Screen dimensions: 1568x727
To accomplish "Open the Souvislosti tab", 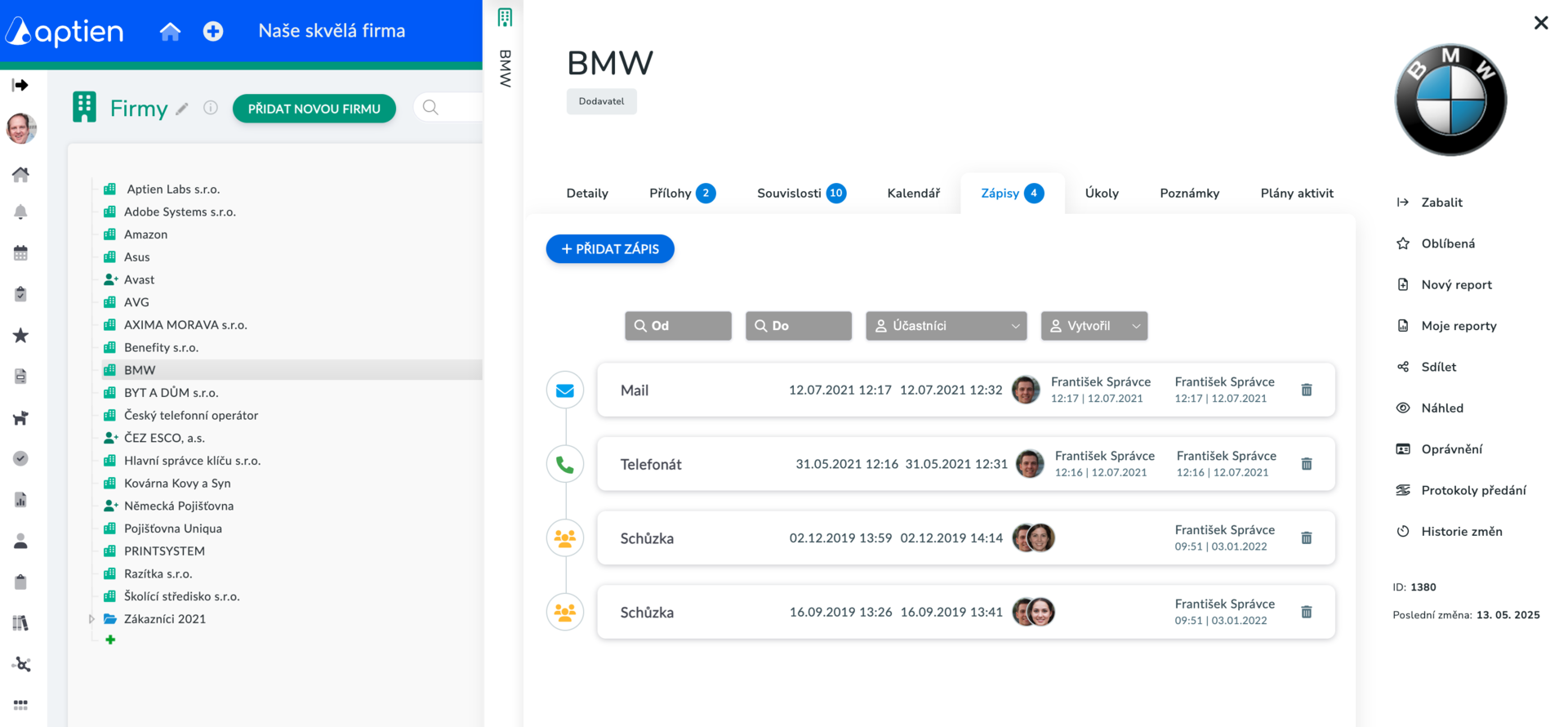I will [801, 194].
